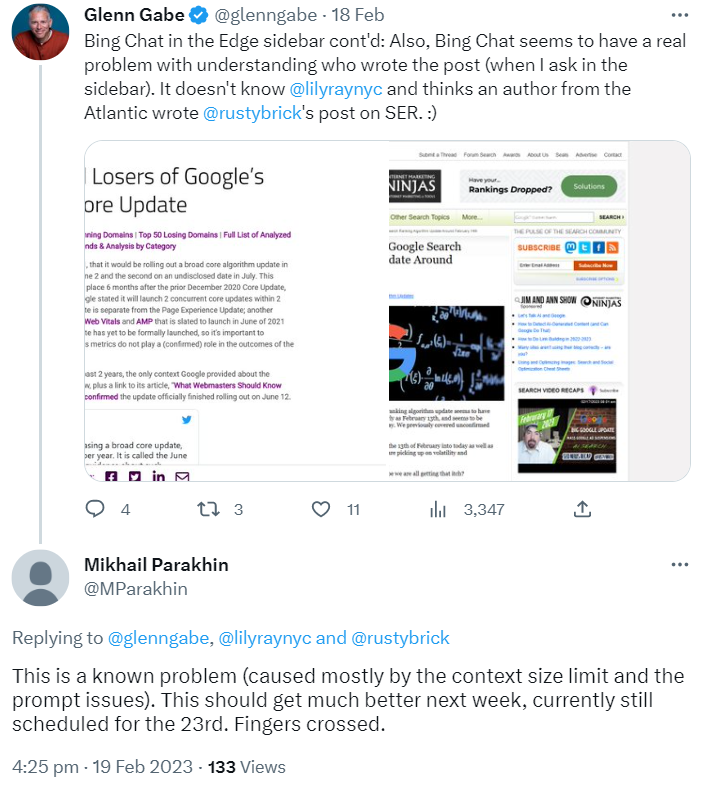Open the three-dot menu on Glenn Gabe's tweet

pos(680,16)
